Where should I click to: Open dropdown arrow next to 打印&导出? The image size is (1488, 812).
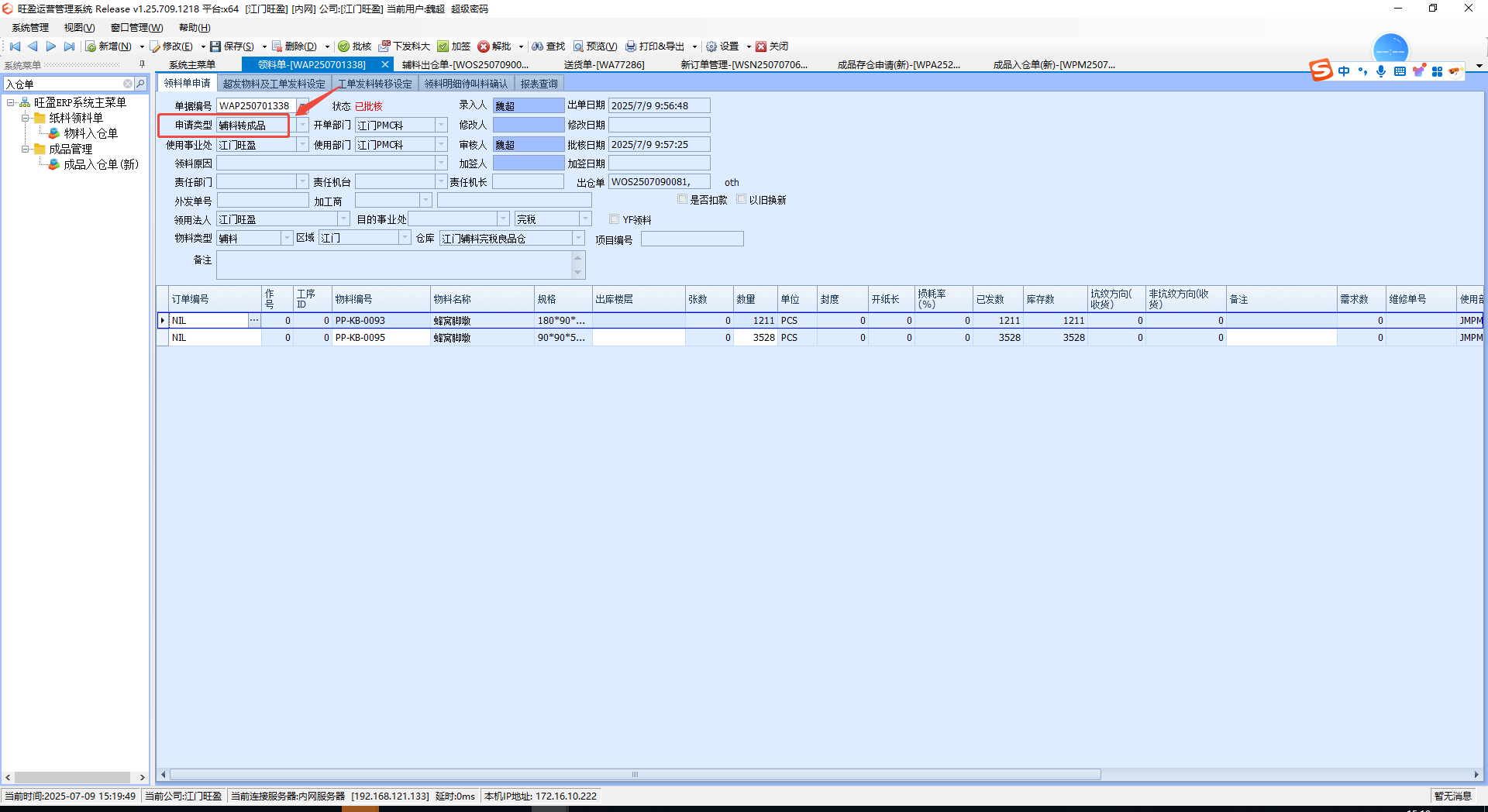(694, 46)
